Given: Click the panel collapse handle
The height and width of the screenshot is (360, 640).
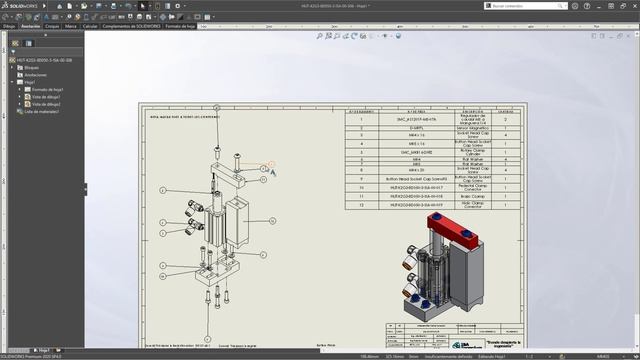Looking at the screenshot, I should coord(86,189).
